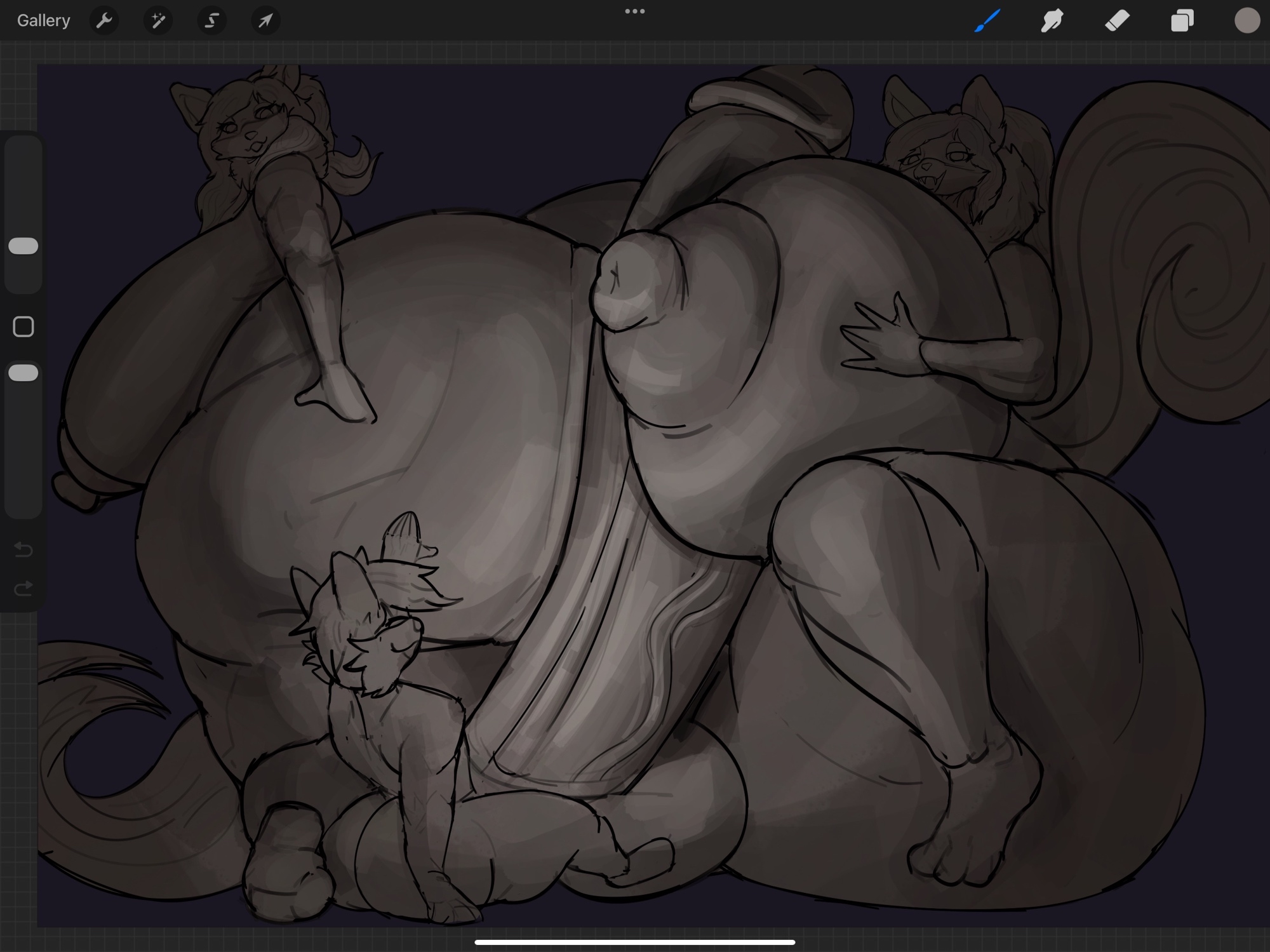Click the brush size slider handle
Viewport: 1270px width, 952px height.
click(23, 246)
